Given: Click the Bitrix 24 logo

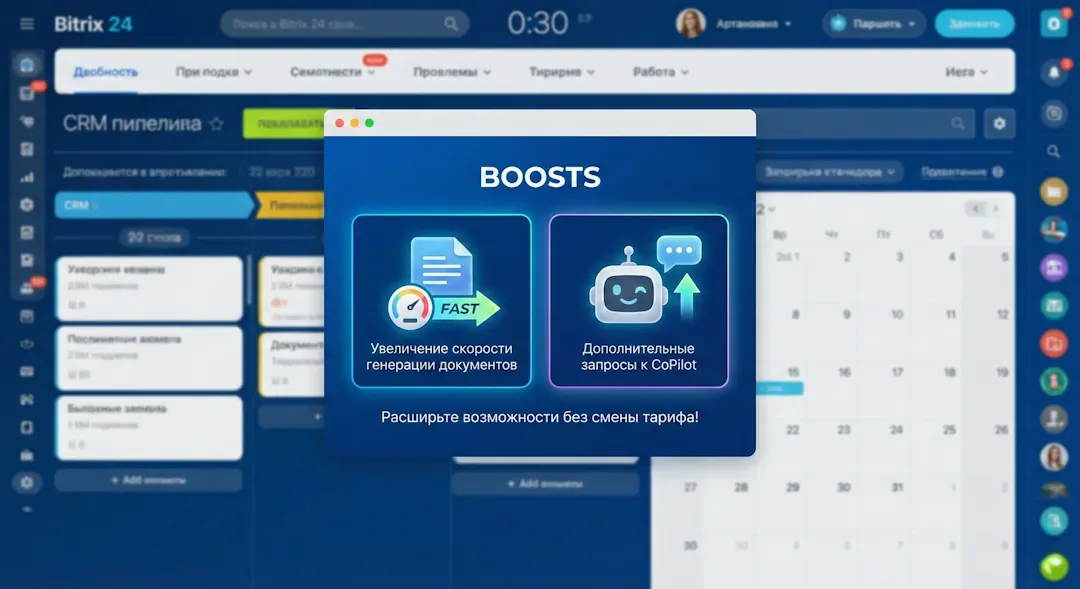Looking at the screenshot, I should pyautogui.click(x=92, y=23).
